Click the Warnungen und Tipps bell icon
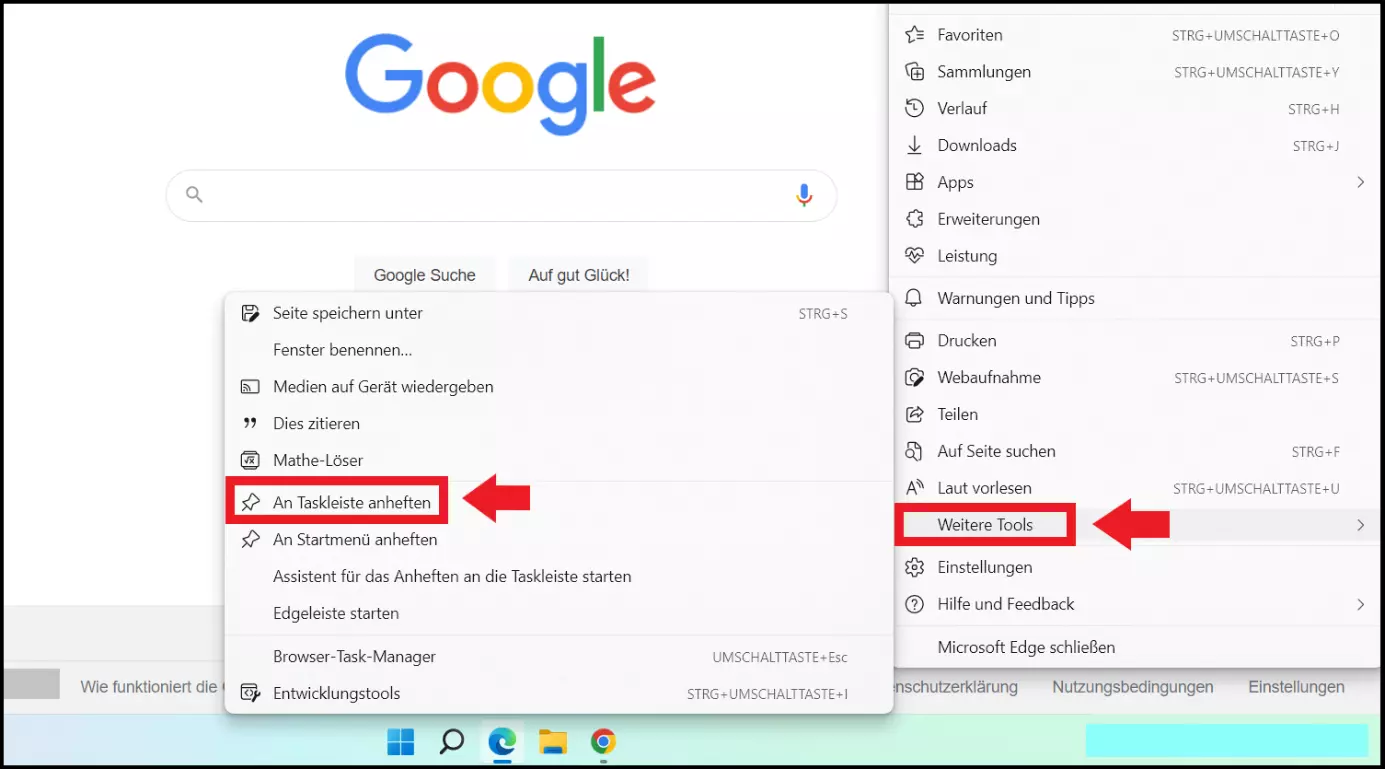The width and height of the screenshot is (1385, 769). (x=914, y=298)
